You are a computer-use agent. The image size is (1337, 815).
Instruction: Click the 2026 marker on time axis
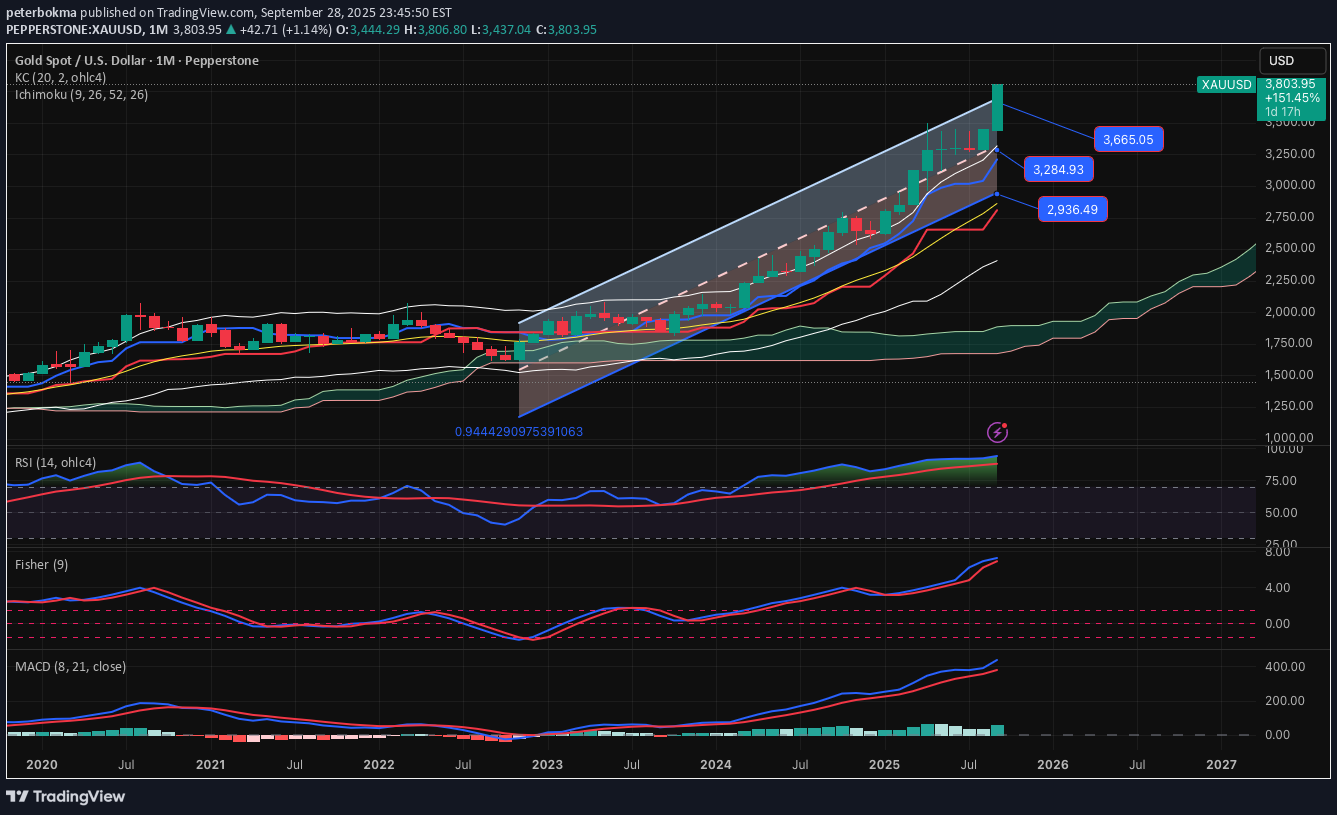1052,765
